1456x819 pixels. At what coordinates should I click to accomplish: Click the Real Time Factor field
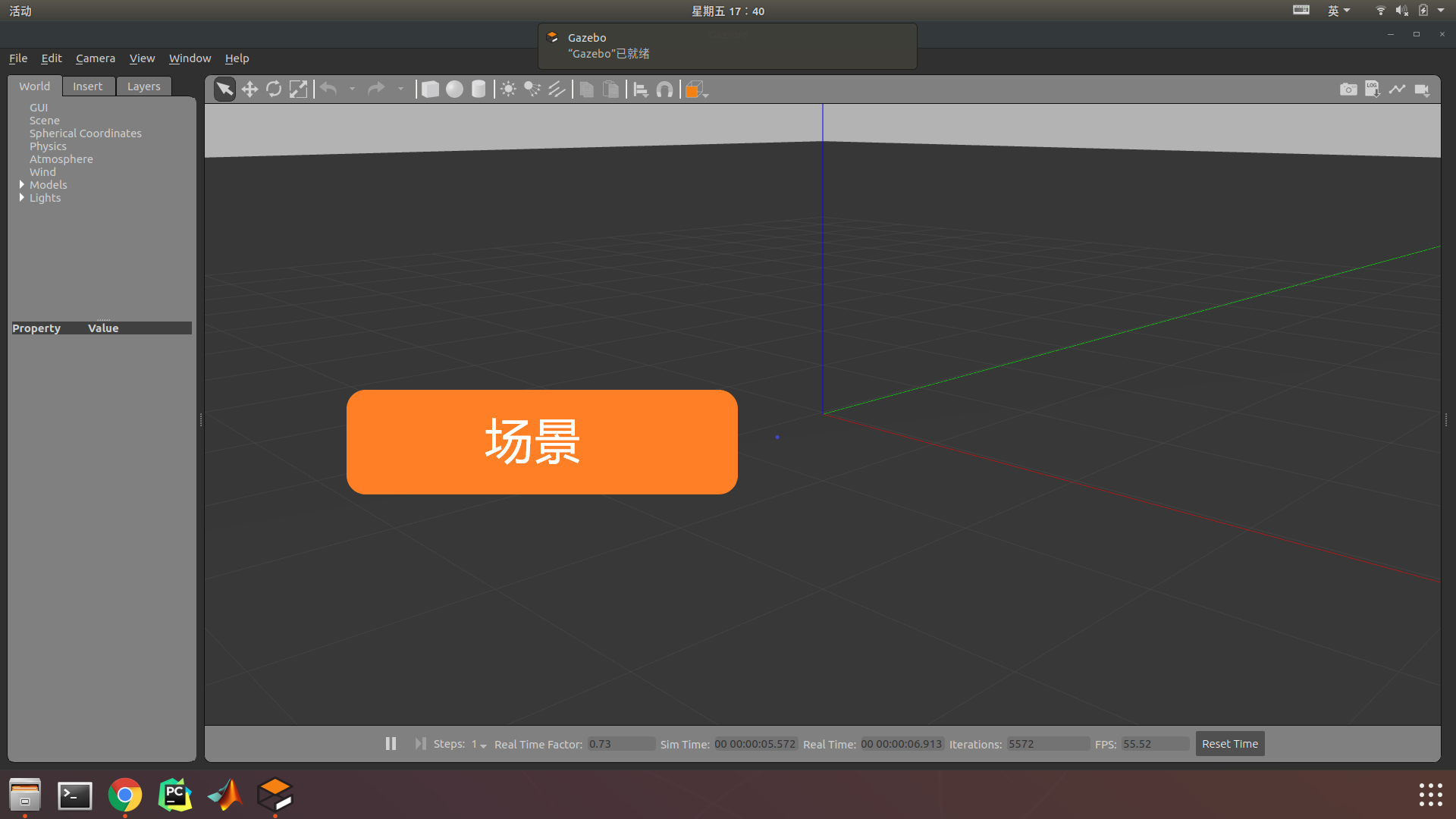621,744
